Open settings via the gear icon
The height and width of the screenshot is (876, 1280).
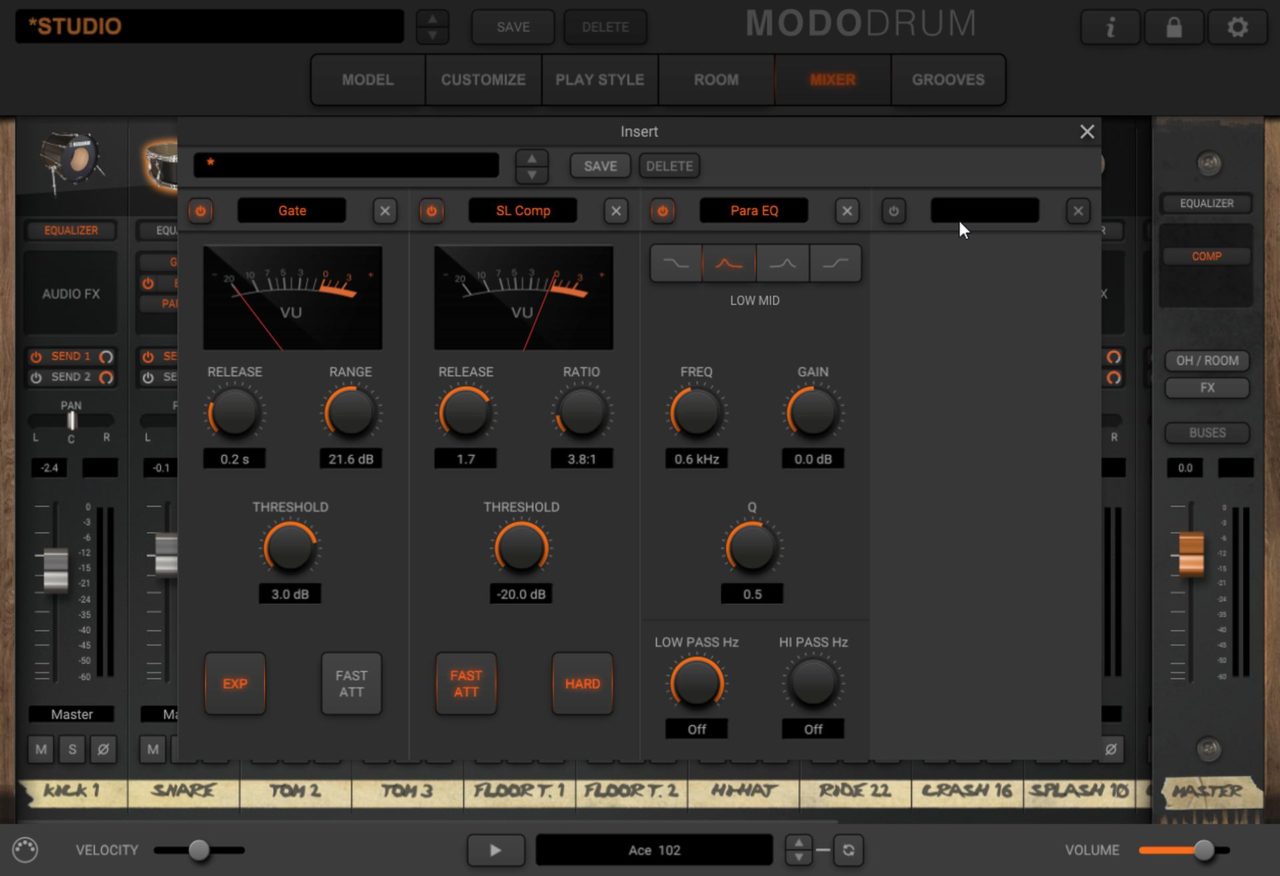tap(1238, 28)
